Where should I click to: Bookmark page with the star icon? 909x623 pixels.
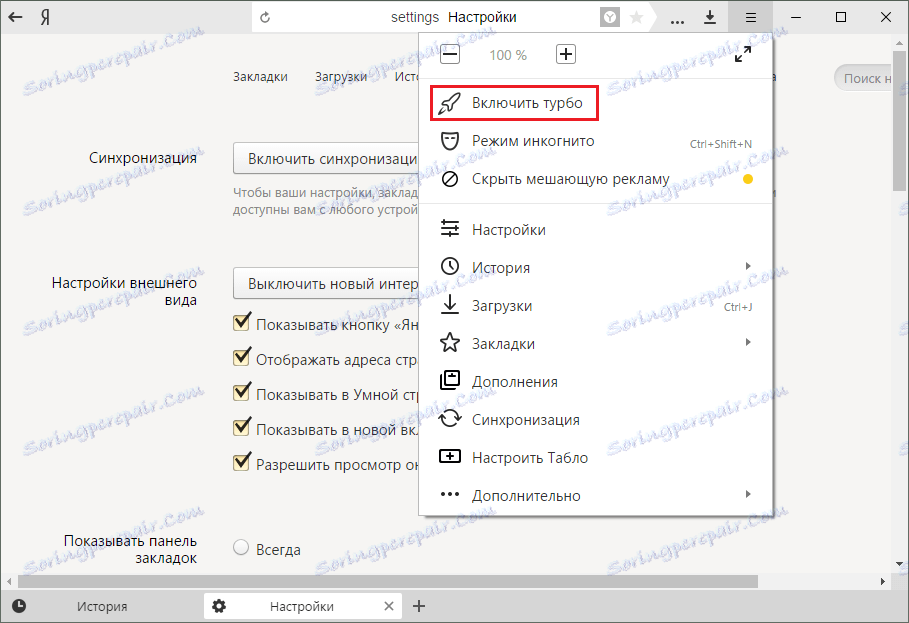[636, 18]
